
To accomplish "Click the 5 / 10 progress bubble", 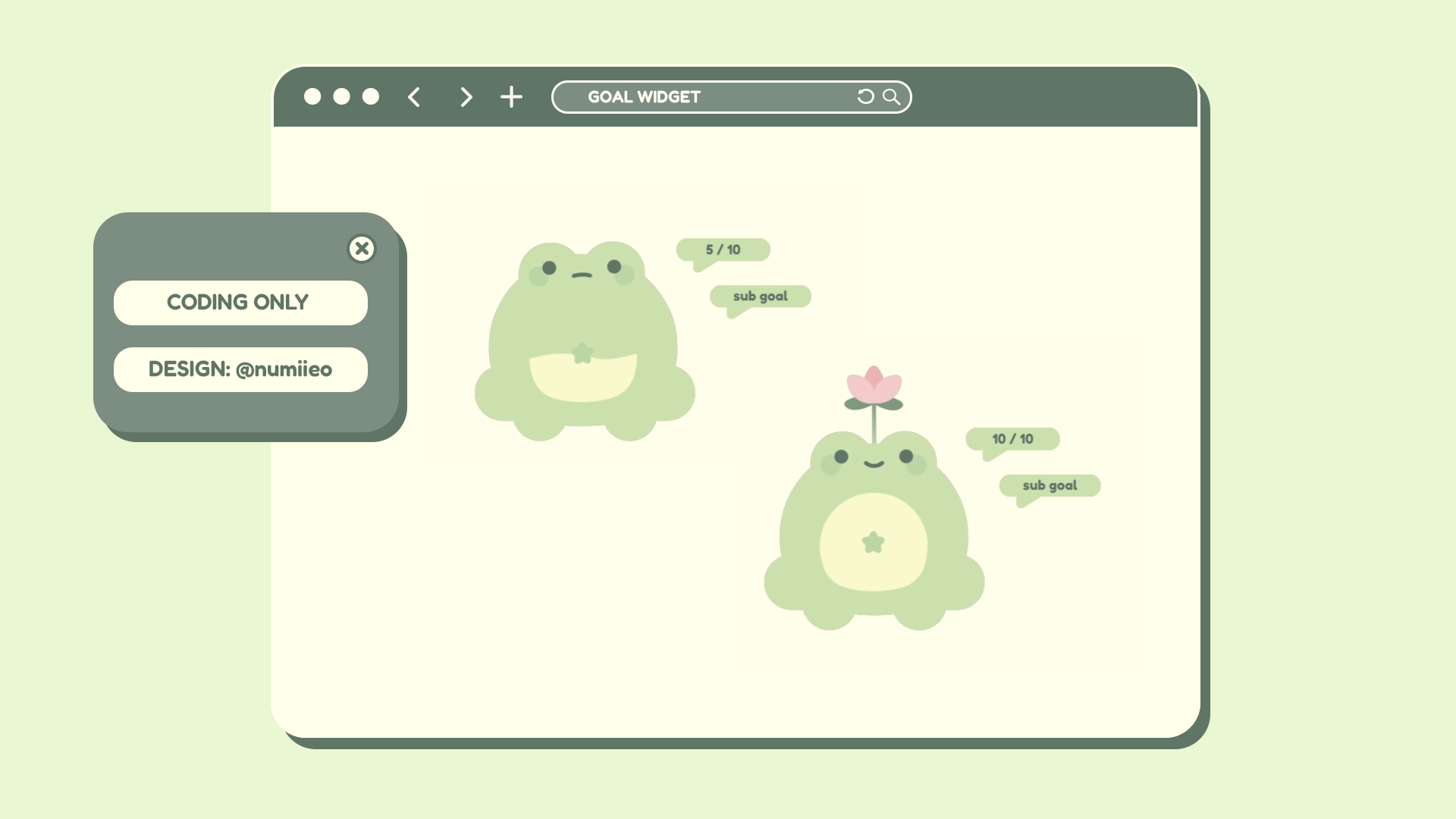I will [723, 249].
